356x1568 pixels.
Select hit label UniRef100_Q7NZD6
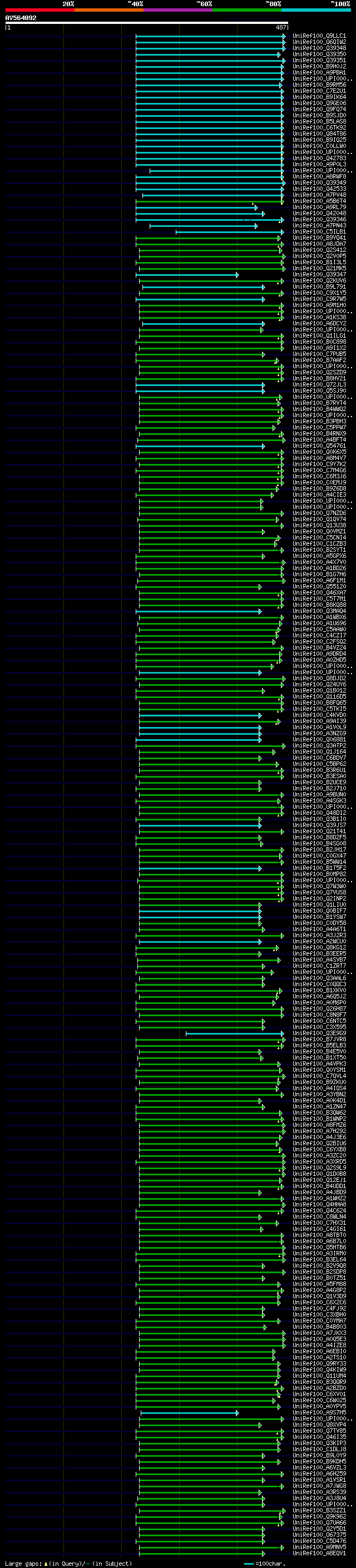point(319,513)
